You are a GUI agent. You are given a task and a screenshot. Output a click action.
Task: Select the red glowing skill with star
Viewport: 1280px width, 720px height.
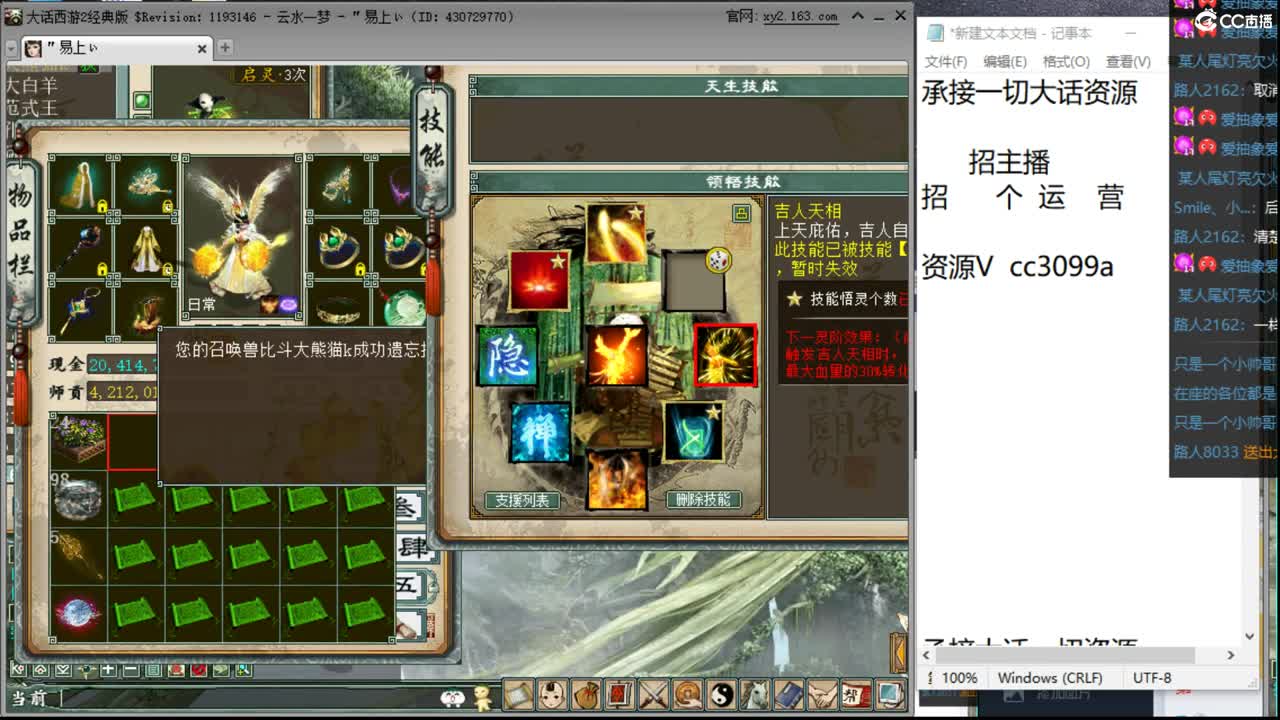point(540,281)
